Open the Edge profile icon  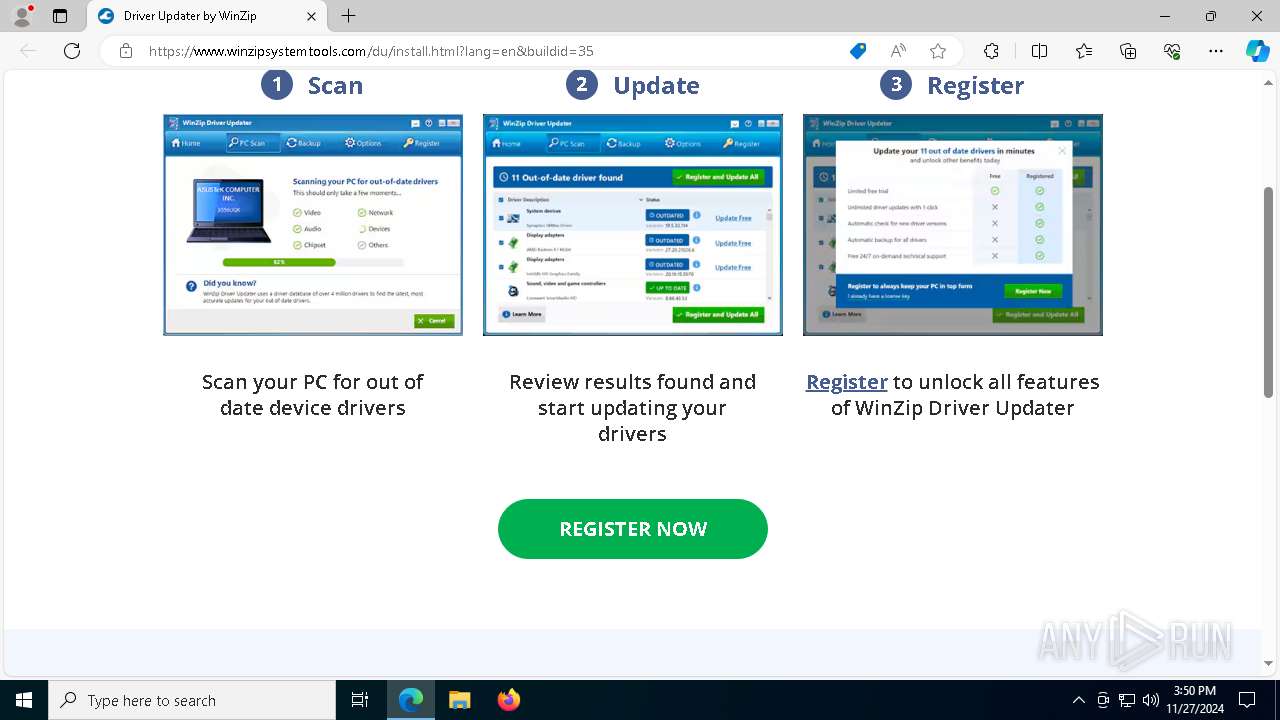click(22, 16)
